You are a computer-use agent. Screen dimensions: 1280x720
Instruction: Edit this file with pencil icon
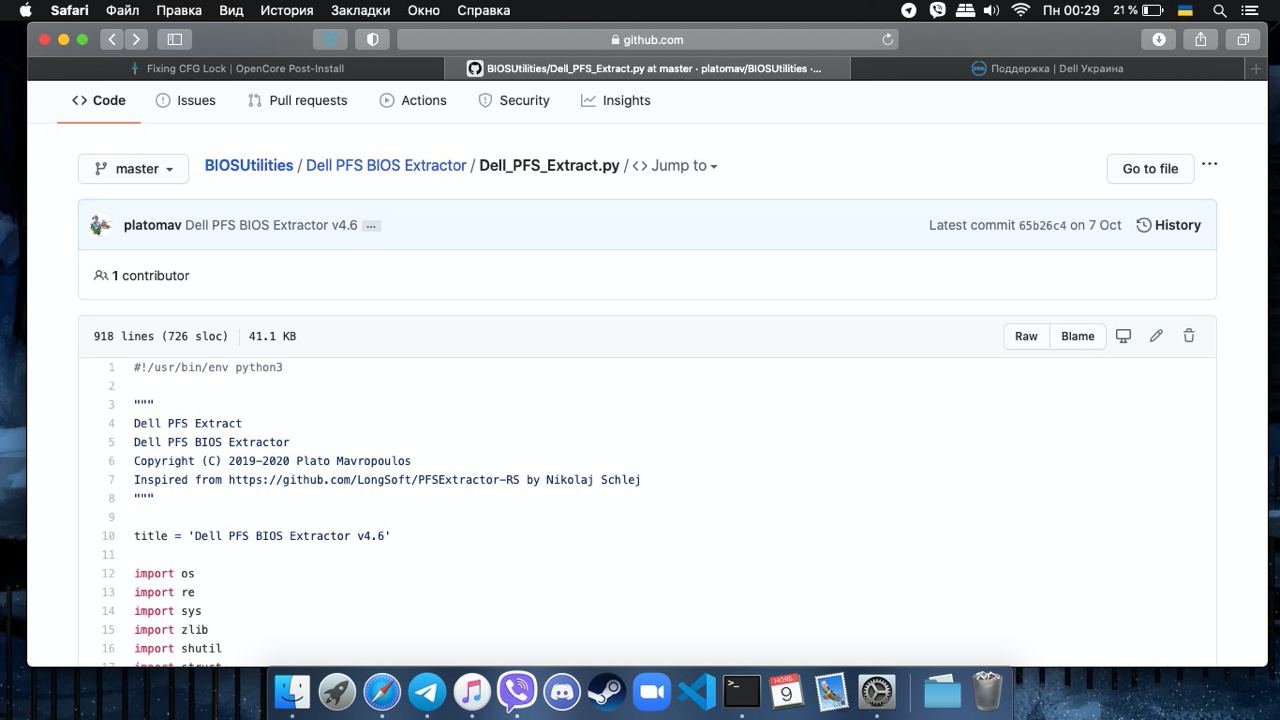[1156, 336]
